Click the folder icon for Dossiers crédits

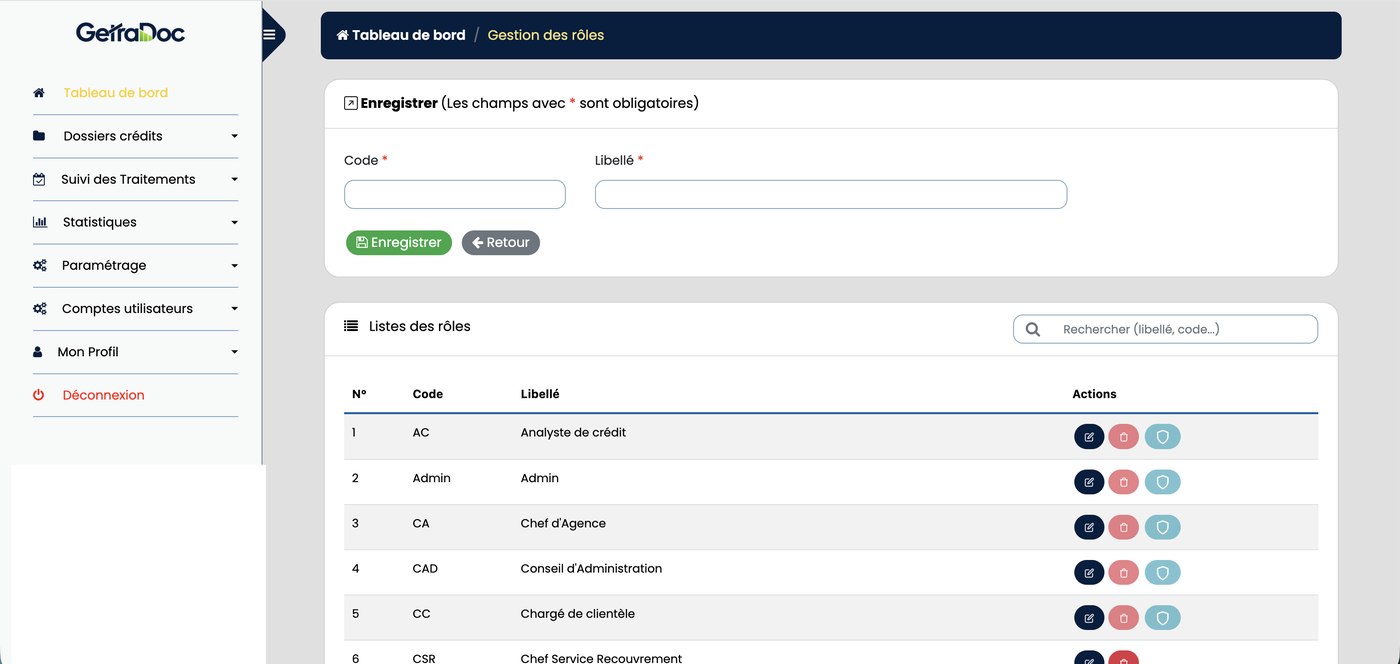(x=39, y=136)
